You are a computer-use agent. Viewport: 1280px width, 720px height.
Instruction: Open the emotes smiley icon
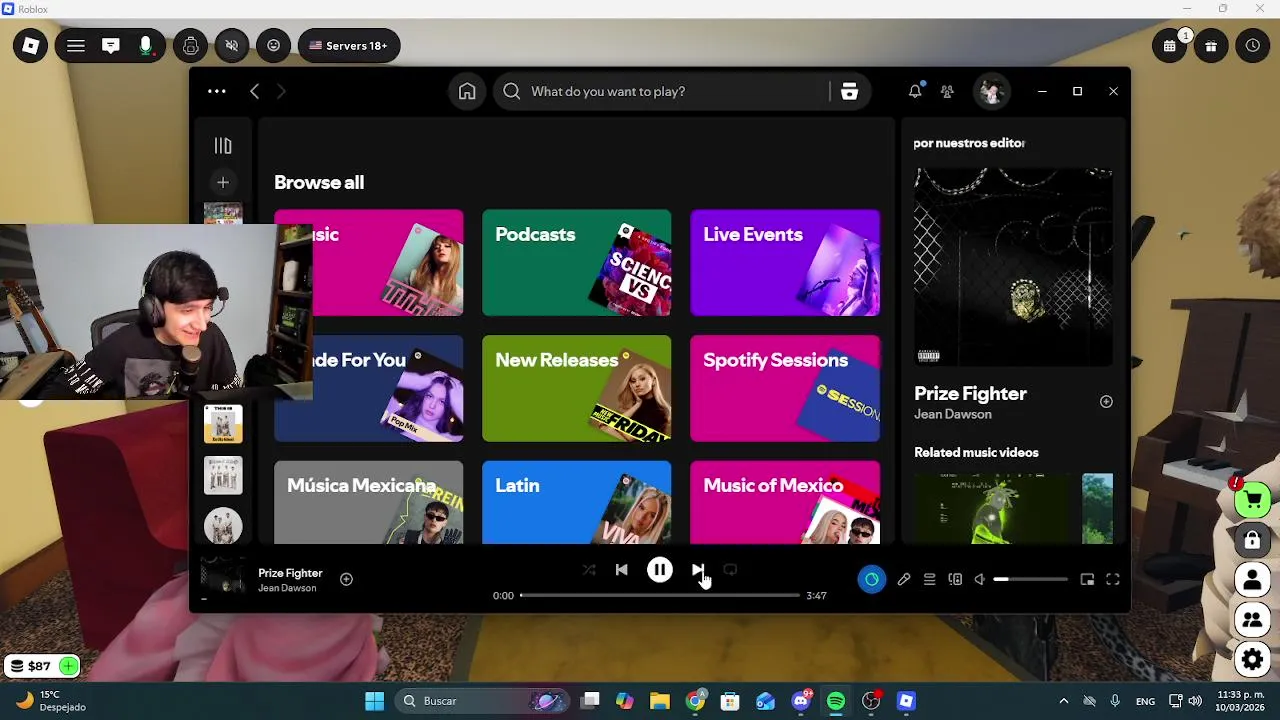[x=274, y=45]
